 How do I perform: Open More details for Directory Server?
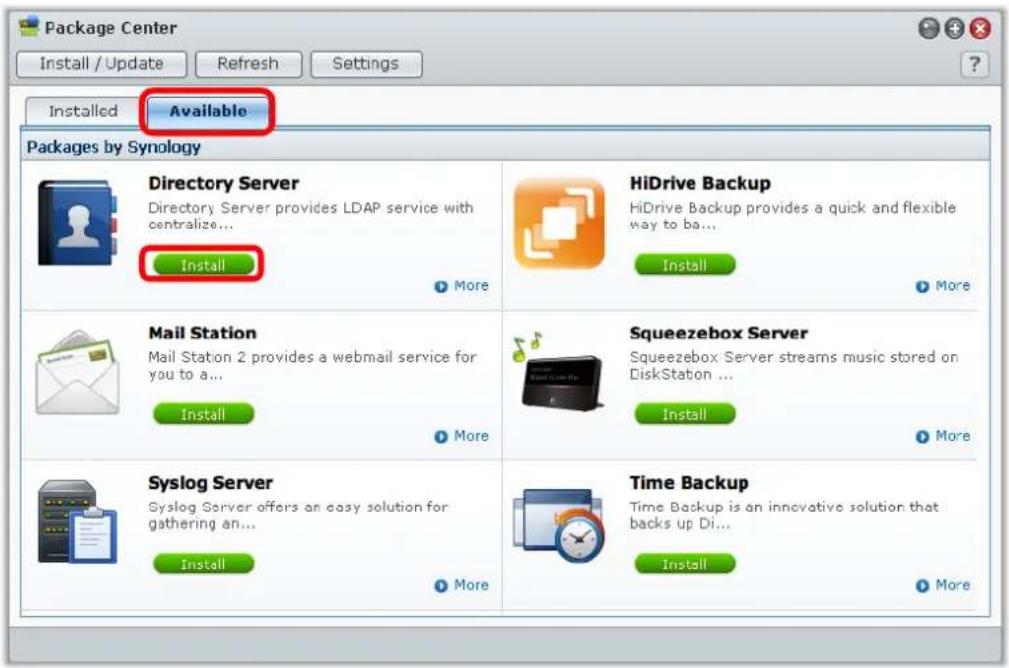tap(461, 286)
